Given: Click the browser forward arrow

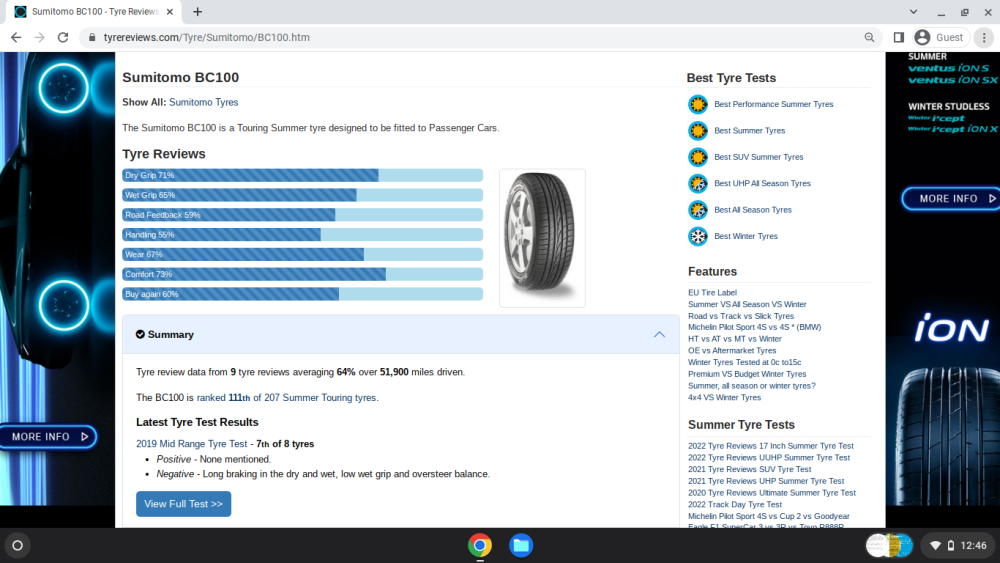Looking at the screenshot, I should coord(40,38).
